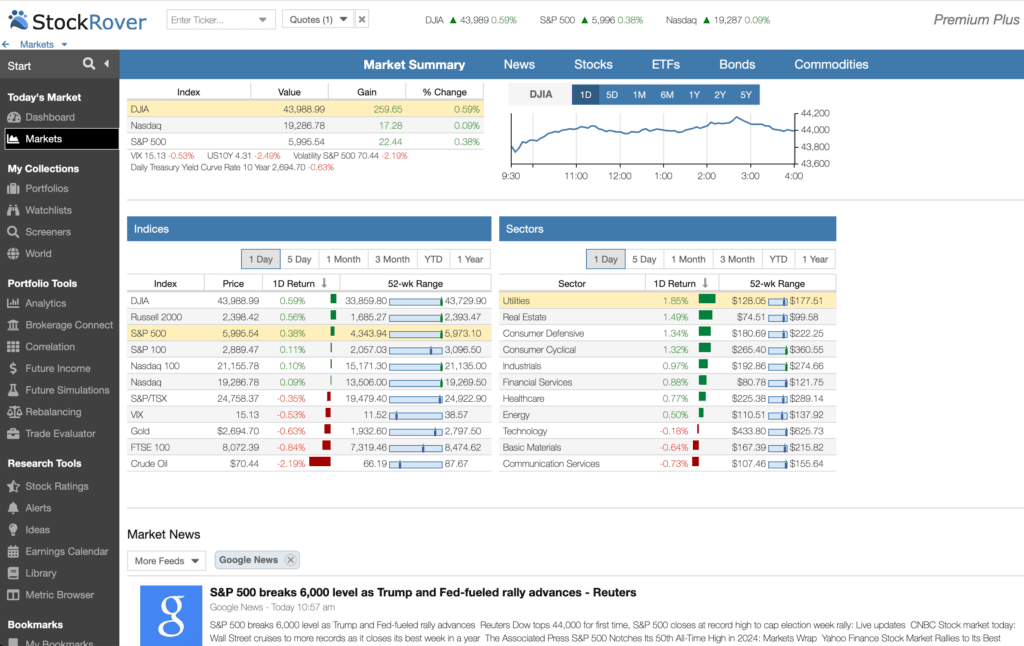Switch Sectors table to YTD

tap(778, 259)
